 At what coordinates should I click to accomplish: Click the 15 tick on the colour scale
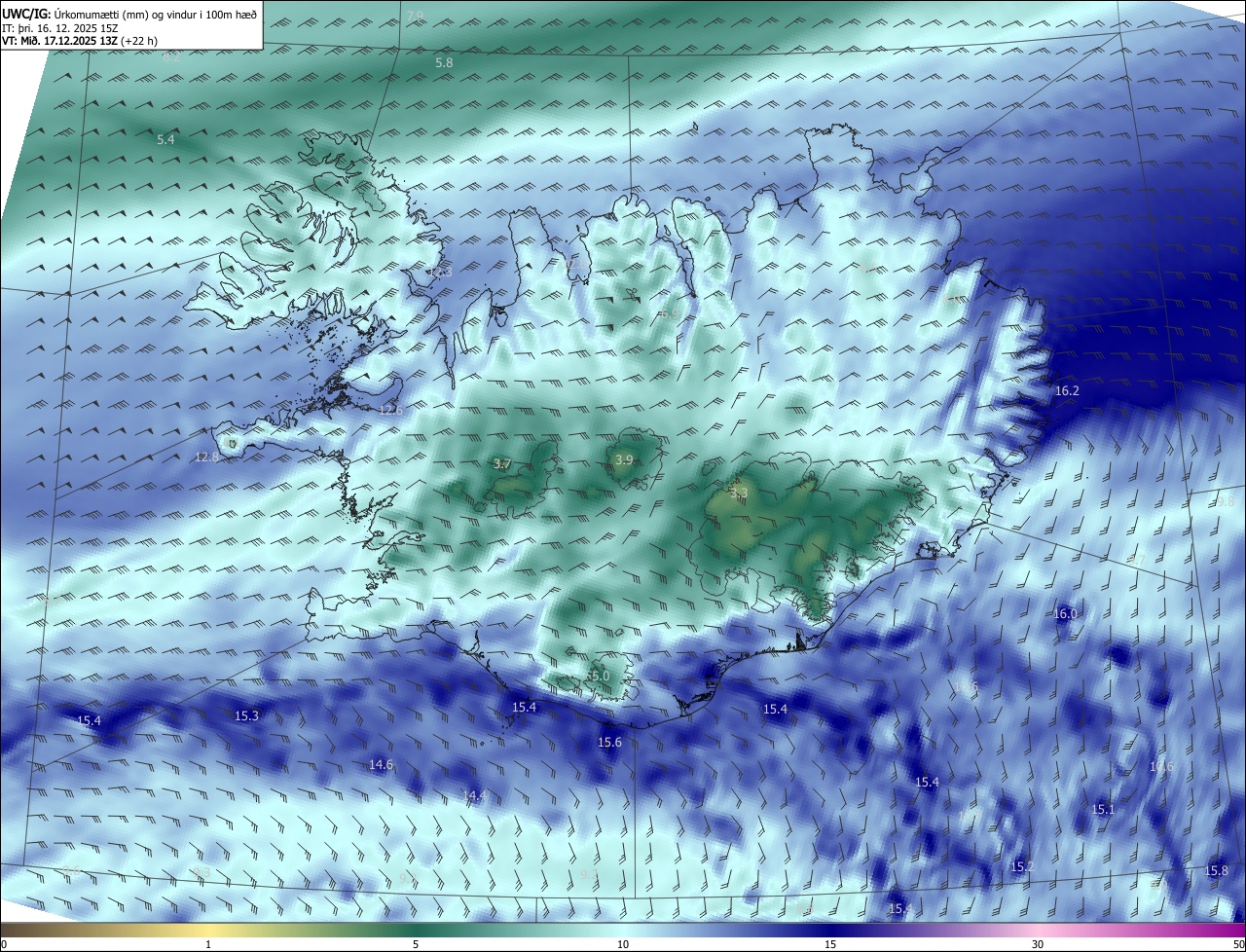[830, 944]
